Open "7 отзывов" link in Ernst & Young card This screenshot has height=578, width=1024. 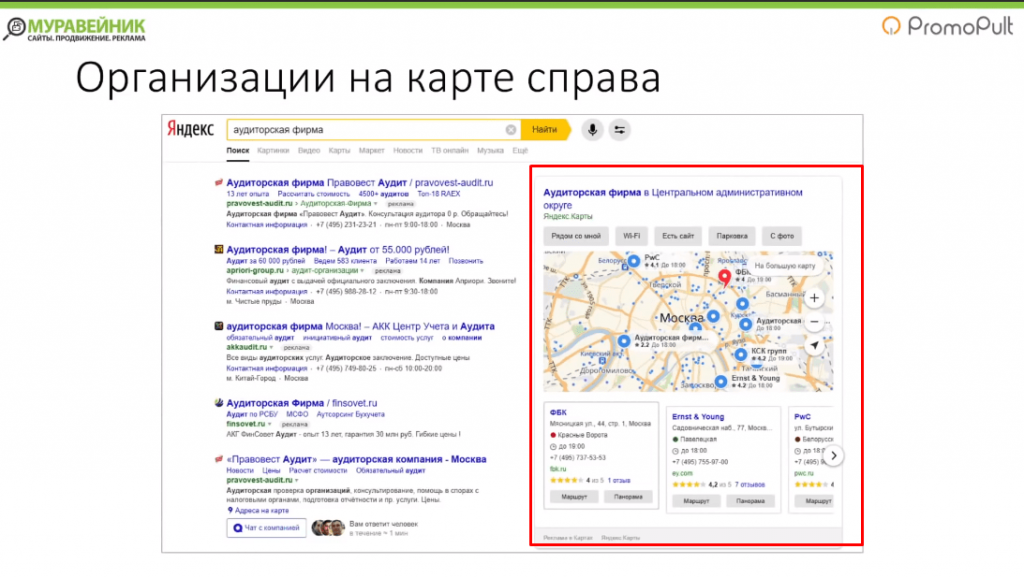click(x=750, y=485)
